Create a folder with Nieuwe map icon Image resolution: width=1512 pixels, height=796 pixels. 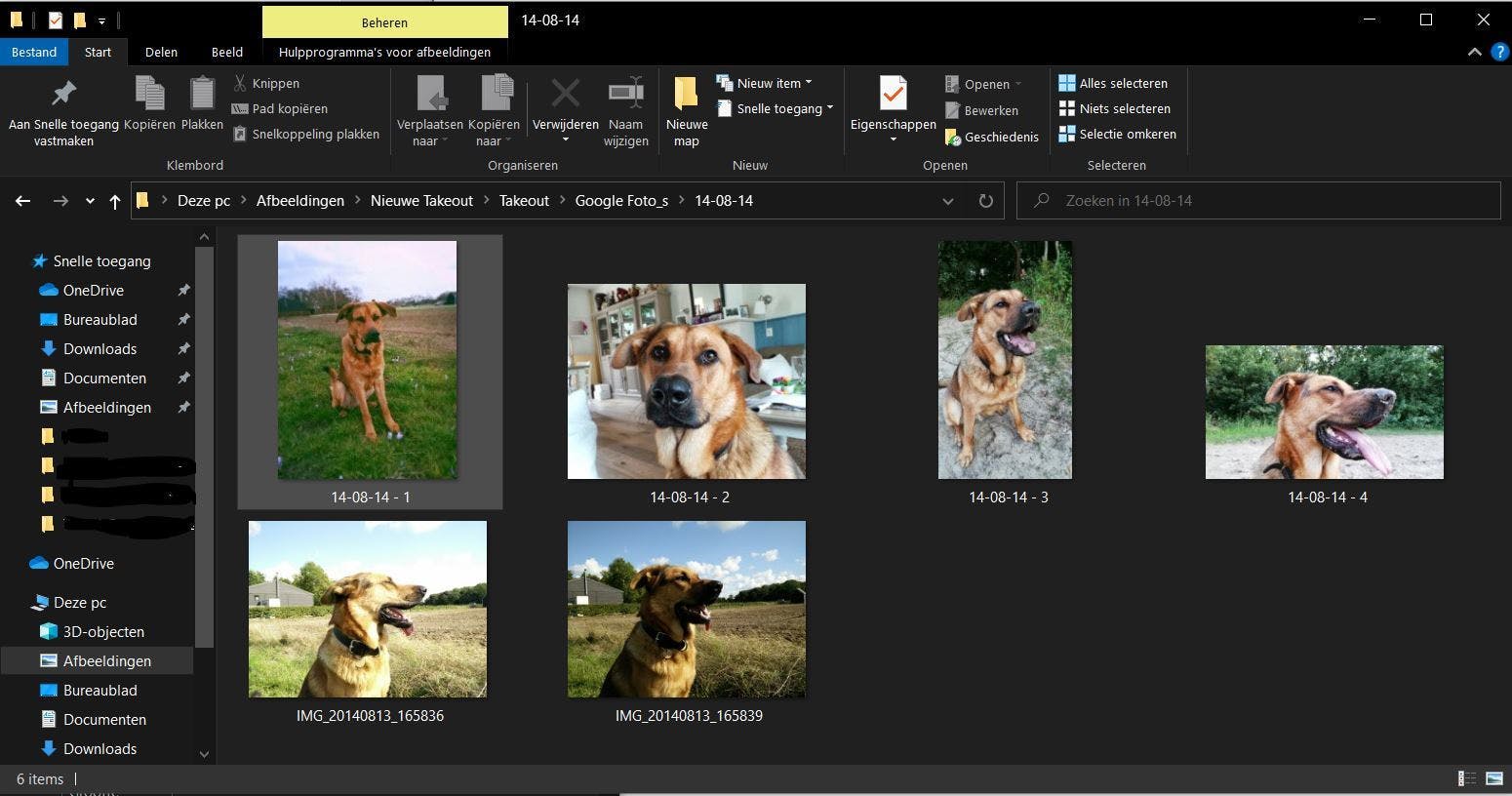[687, 95]
